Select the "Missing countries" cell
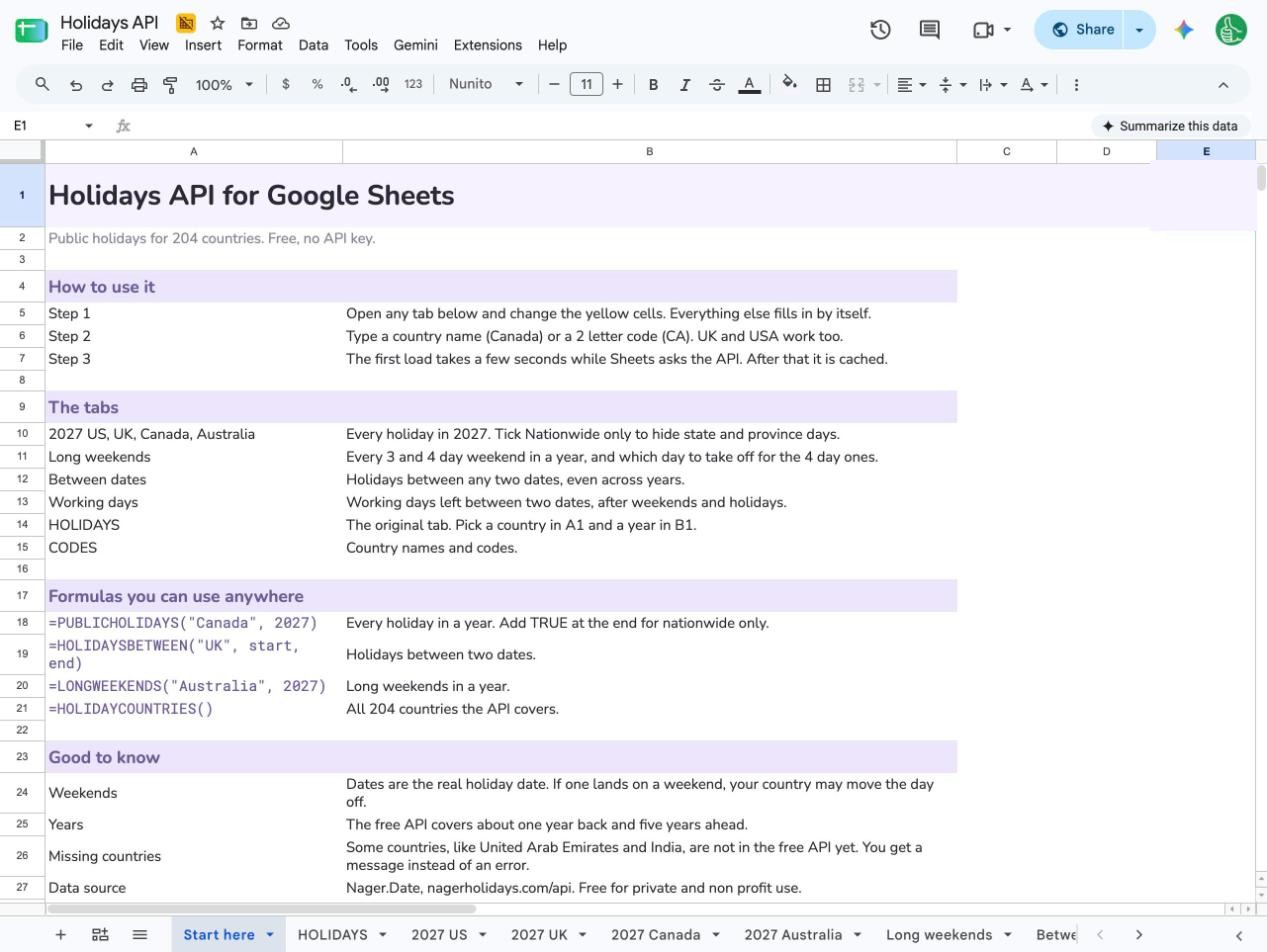 (x=194, y=856)
